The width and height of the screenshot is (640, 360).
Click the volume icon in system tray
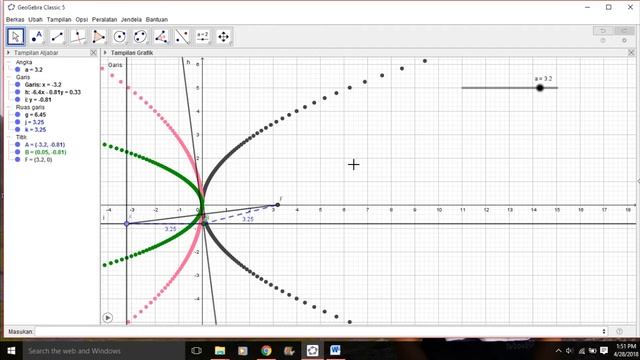click(x=569, y=351)
